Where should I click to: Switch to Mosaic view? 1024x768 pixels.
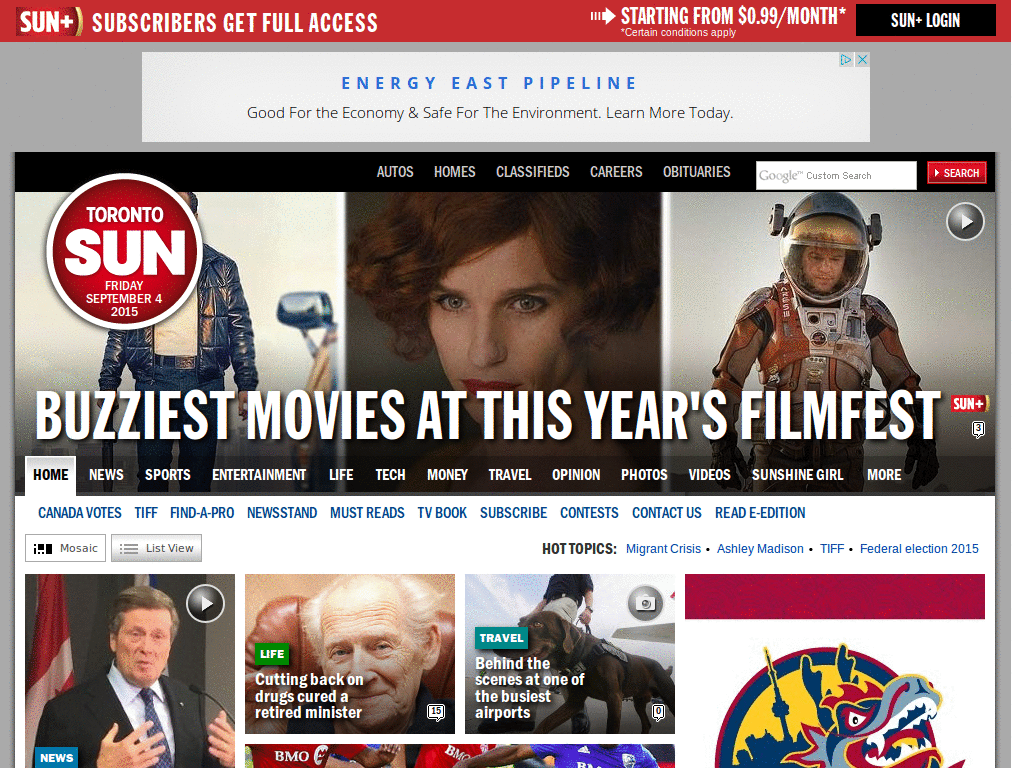click(x=65, y=548)
